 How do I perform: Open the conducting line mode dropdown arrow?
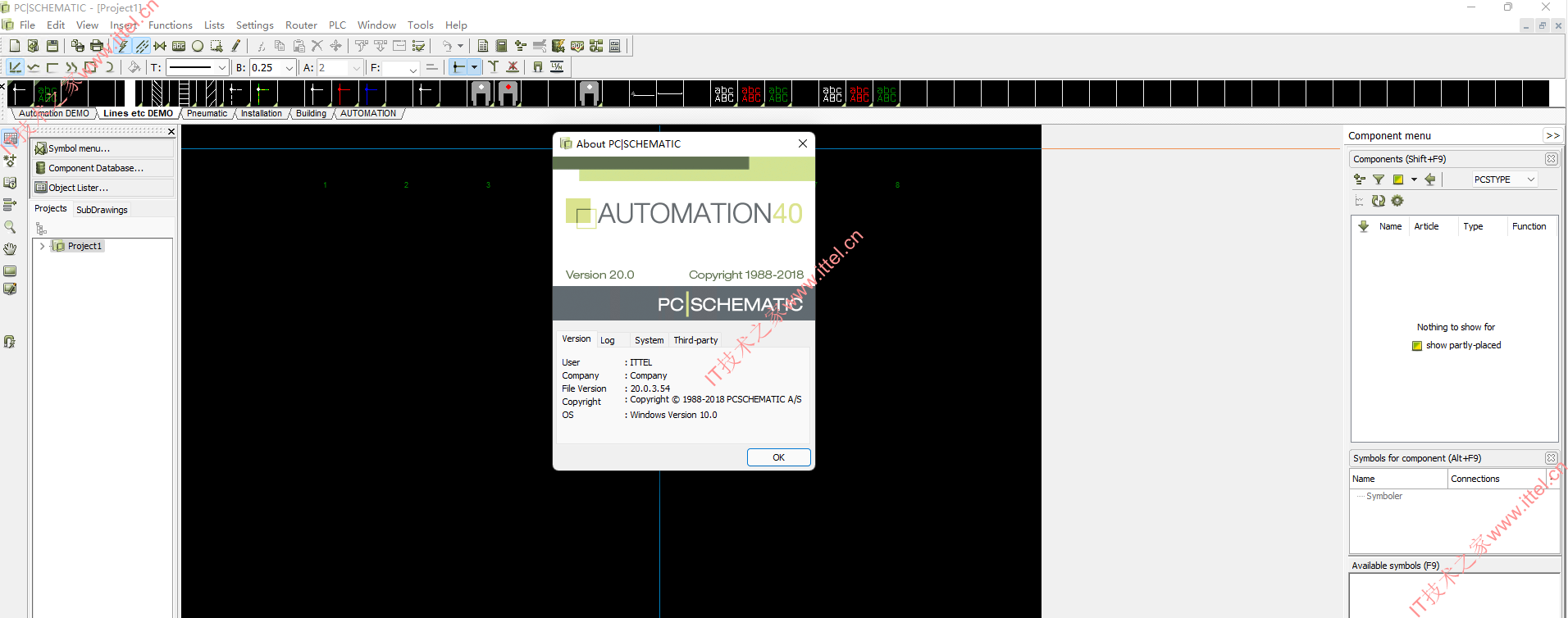tap(474, 67)
